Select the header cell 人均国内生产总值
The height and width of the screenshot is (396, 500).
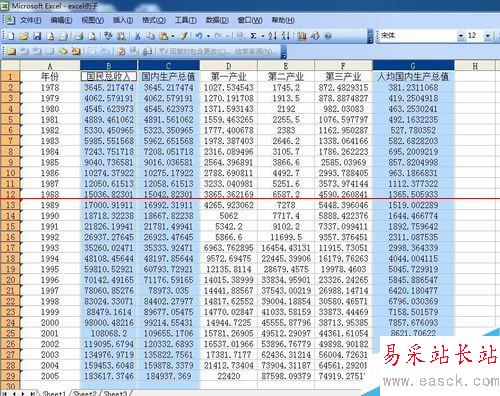pyautogui.click(x=413, y=77)
